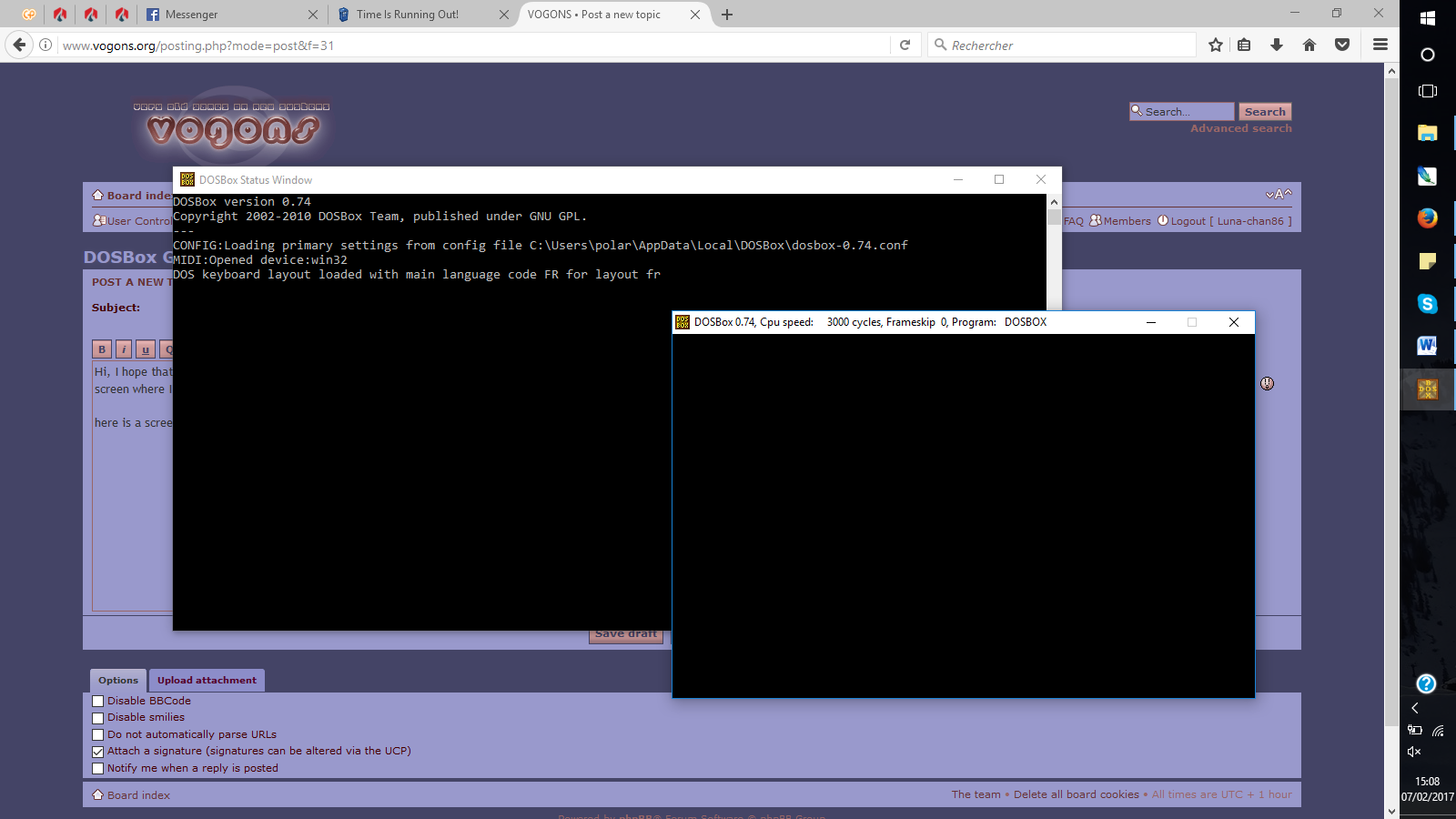Tick the Disable BBCode checkbox
Viewport: 1456px width, 819px height.
coord(98,702)
